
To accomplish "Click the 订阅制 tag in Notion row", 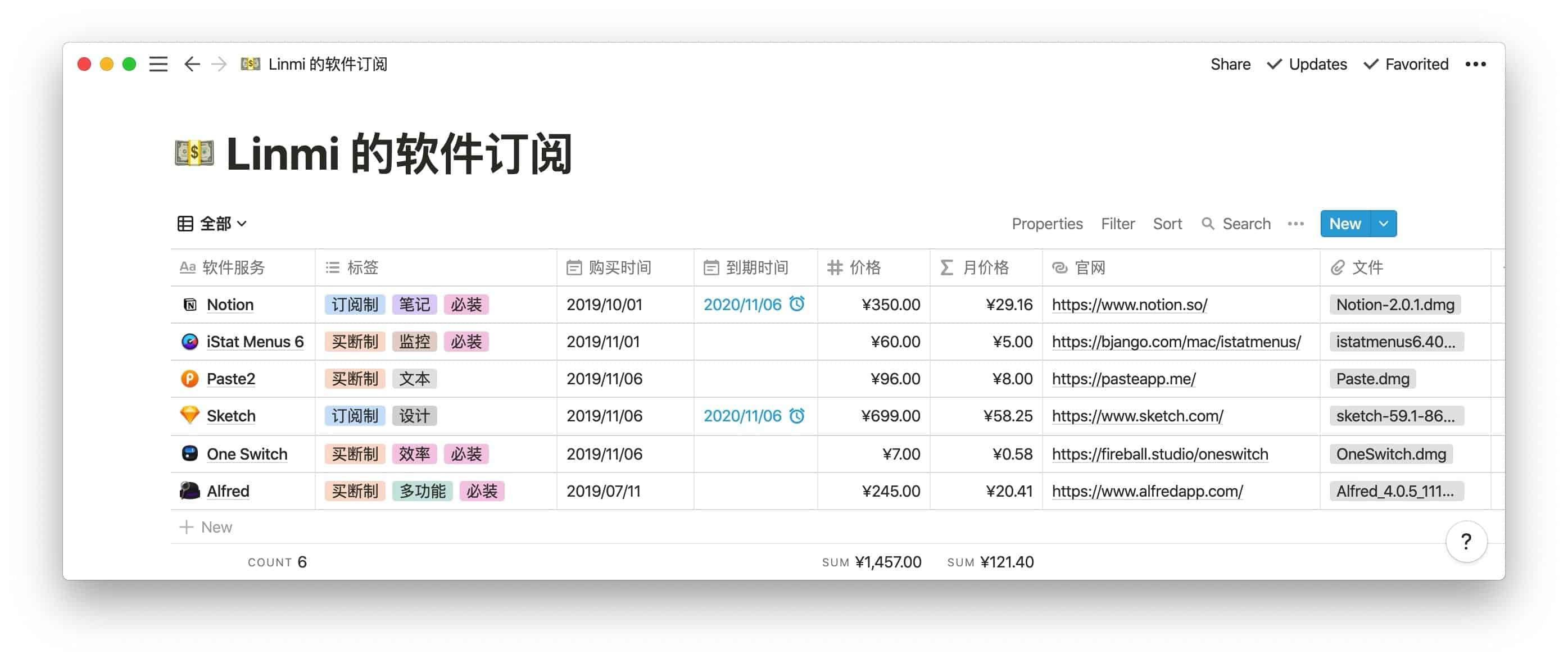I will (354, 305).
